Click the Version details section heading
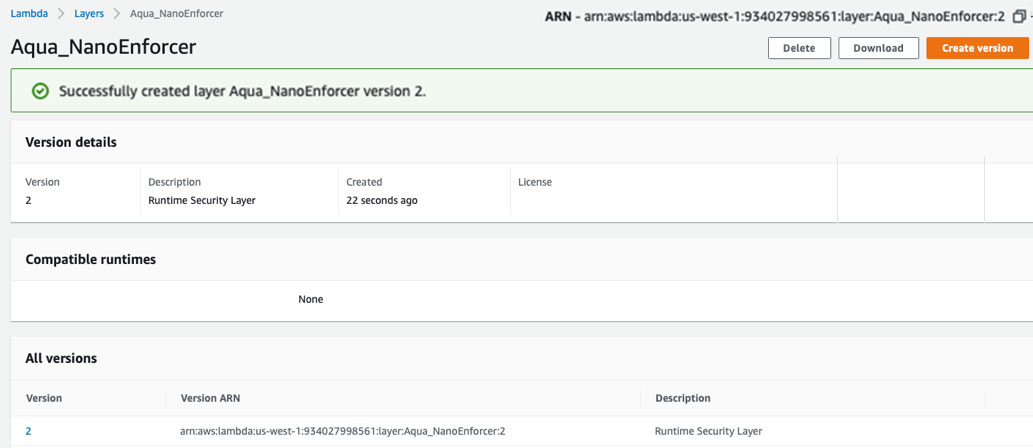Screen dimensions: 1033x448 coord(71,142)
